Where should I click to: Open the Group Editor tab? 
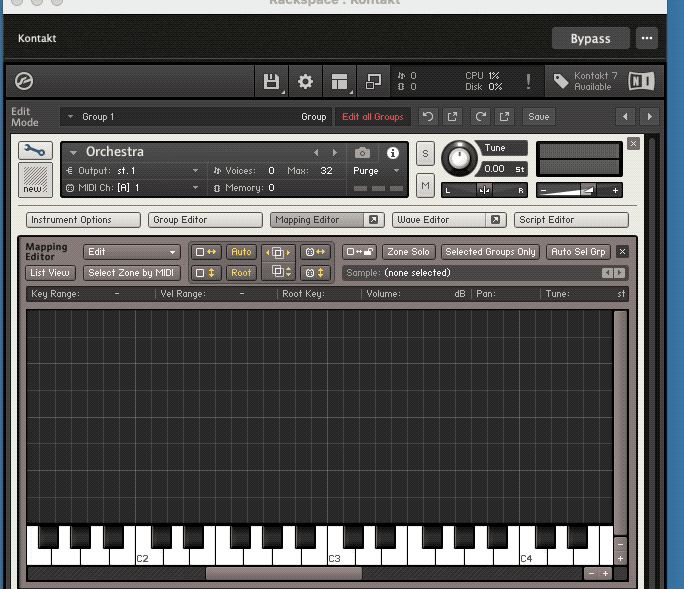click(205, 220)
